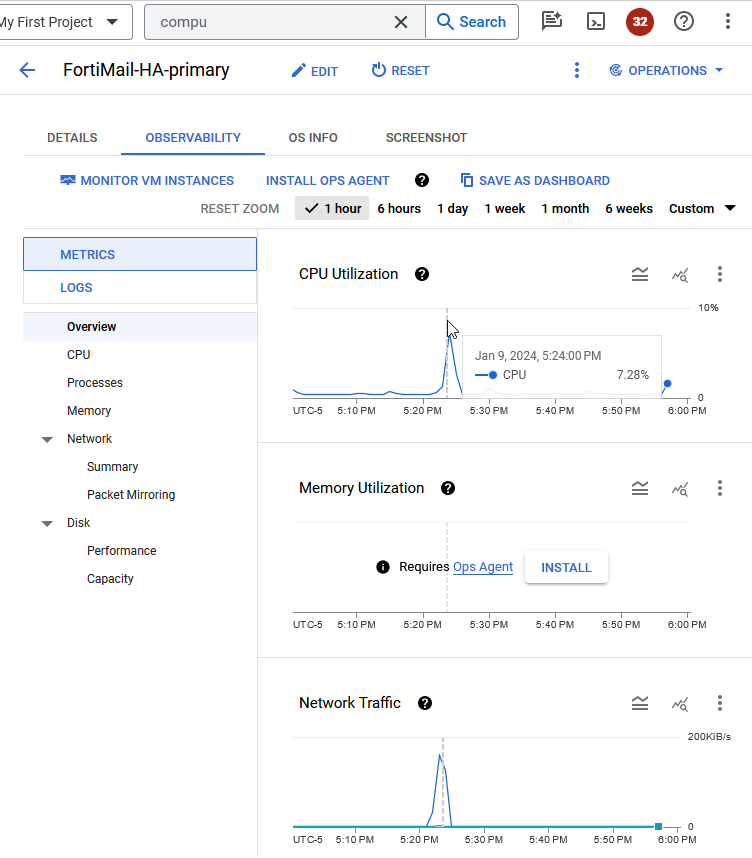Click the help icon next to CPU Utilization
Viewport: 752px width, 858px height.
click(422, 274)
